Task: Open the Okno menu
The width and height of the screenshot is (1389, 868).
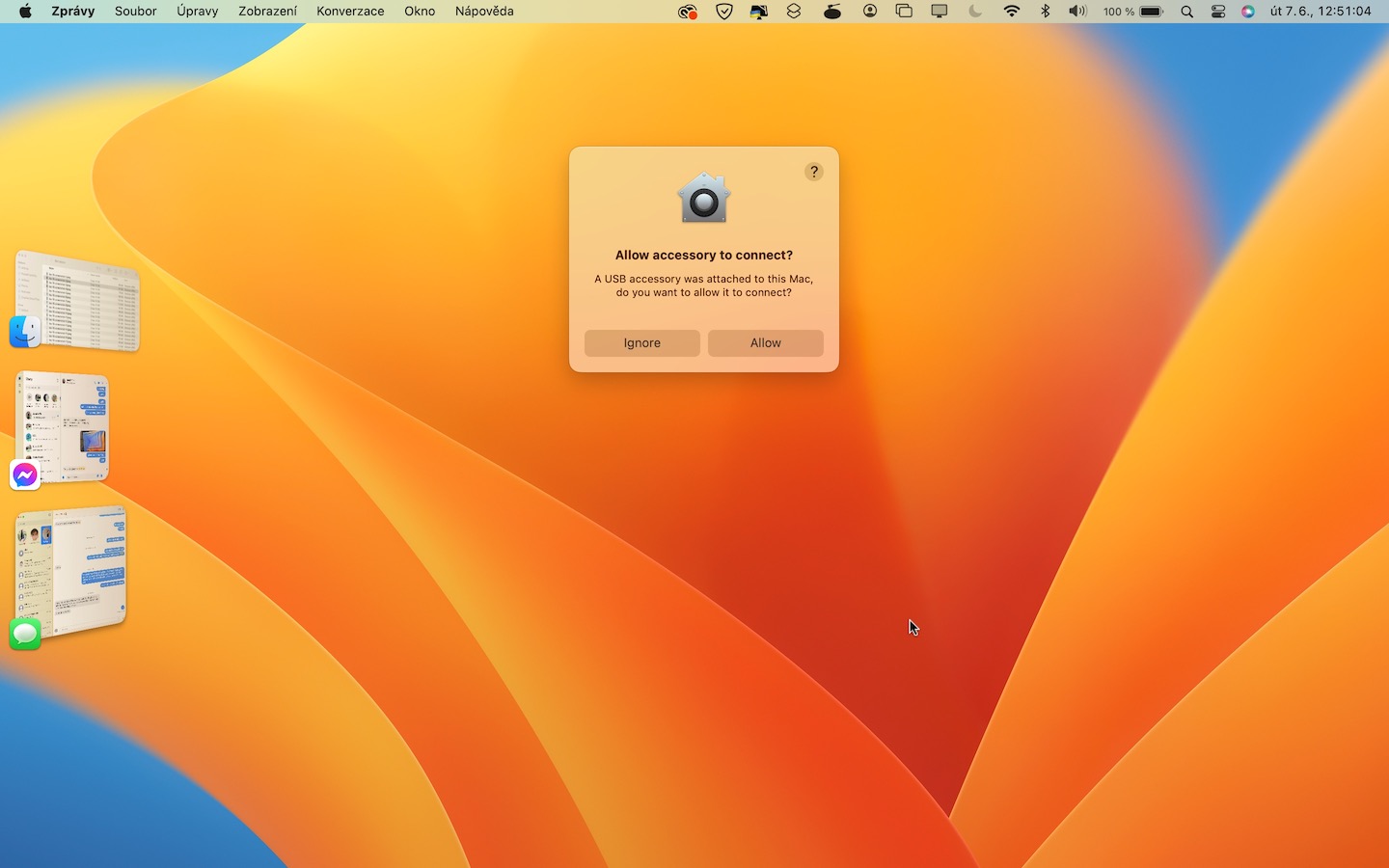Action: pyautogui.click(x=420, y=12)
